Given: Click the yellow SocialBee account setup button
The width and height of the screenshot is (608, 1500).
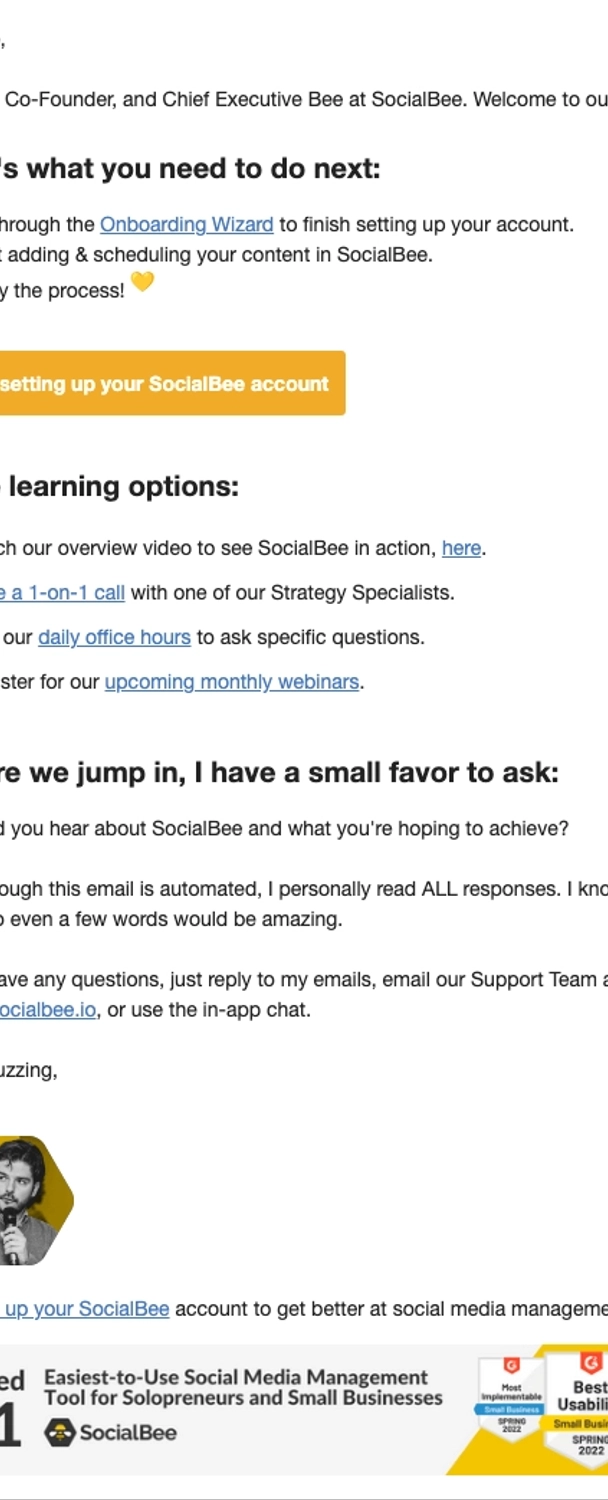Looking at the screenshot, I should coord(170,383).
